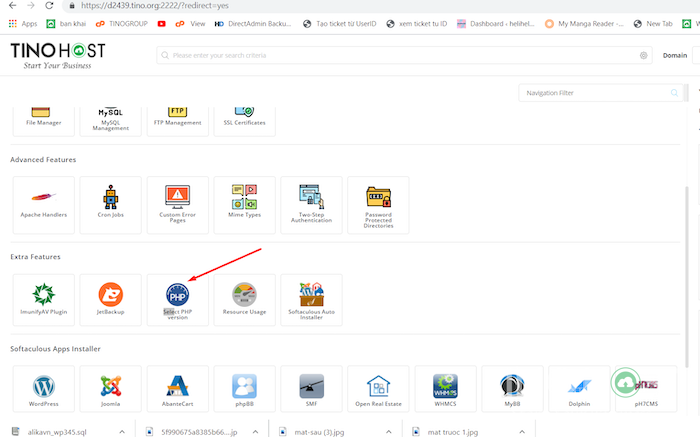Install SMF via Softaculous
Viewport: 700px width, 437px height.
pyautogui.click(x=312, y=389)
